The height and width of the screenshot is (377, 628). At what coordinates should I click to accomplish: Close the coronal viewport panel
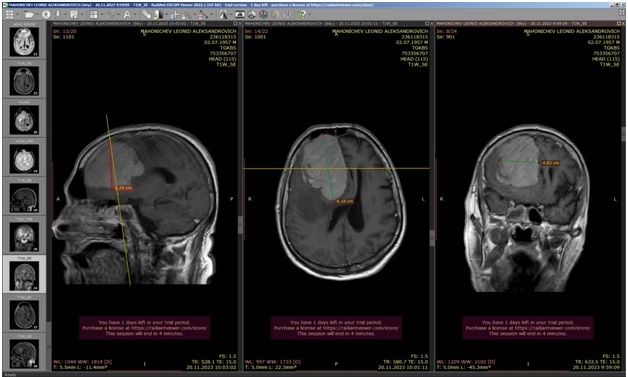tap(623, 24)
